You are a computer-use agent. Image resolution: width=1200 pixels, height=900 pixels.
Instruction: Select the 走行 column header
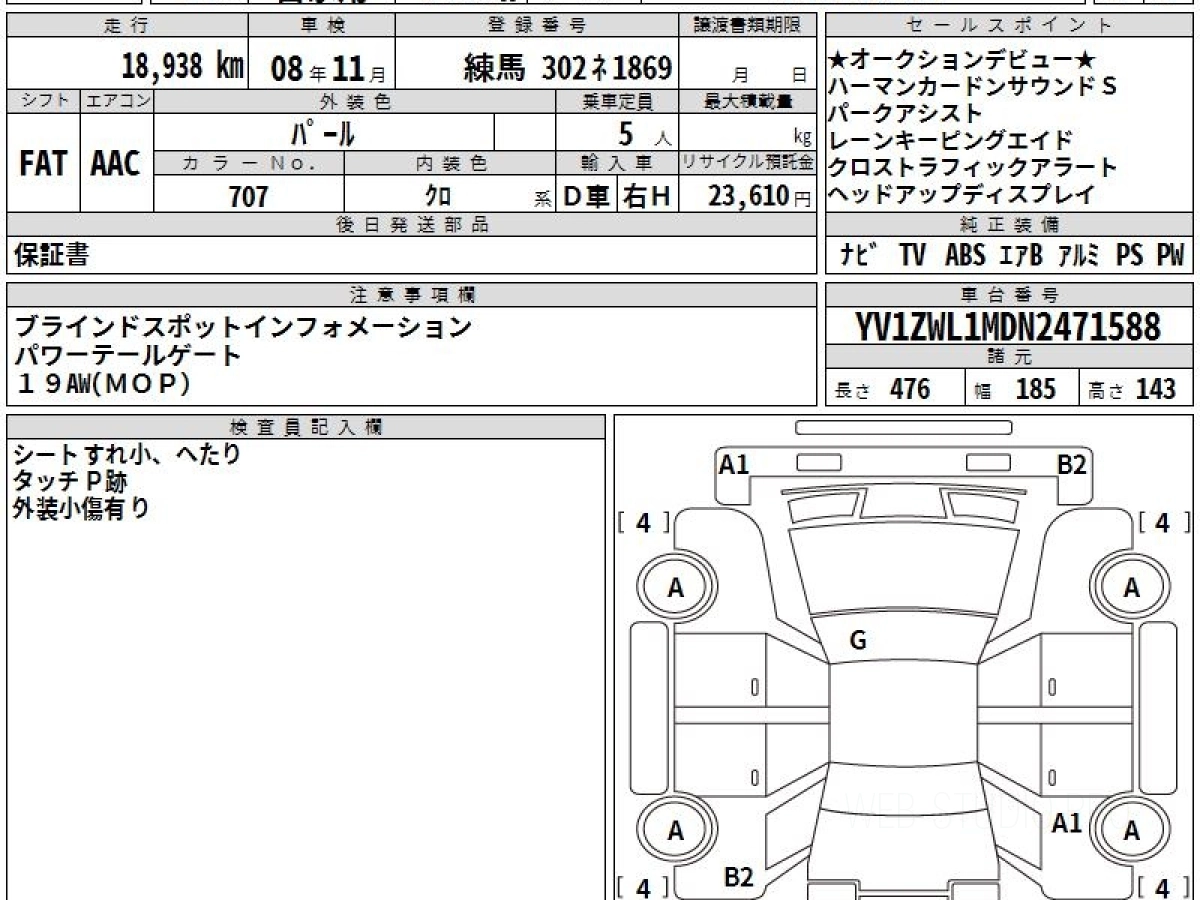(x=127, y=26)
